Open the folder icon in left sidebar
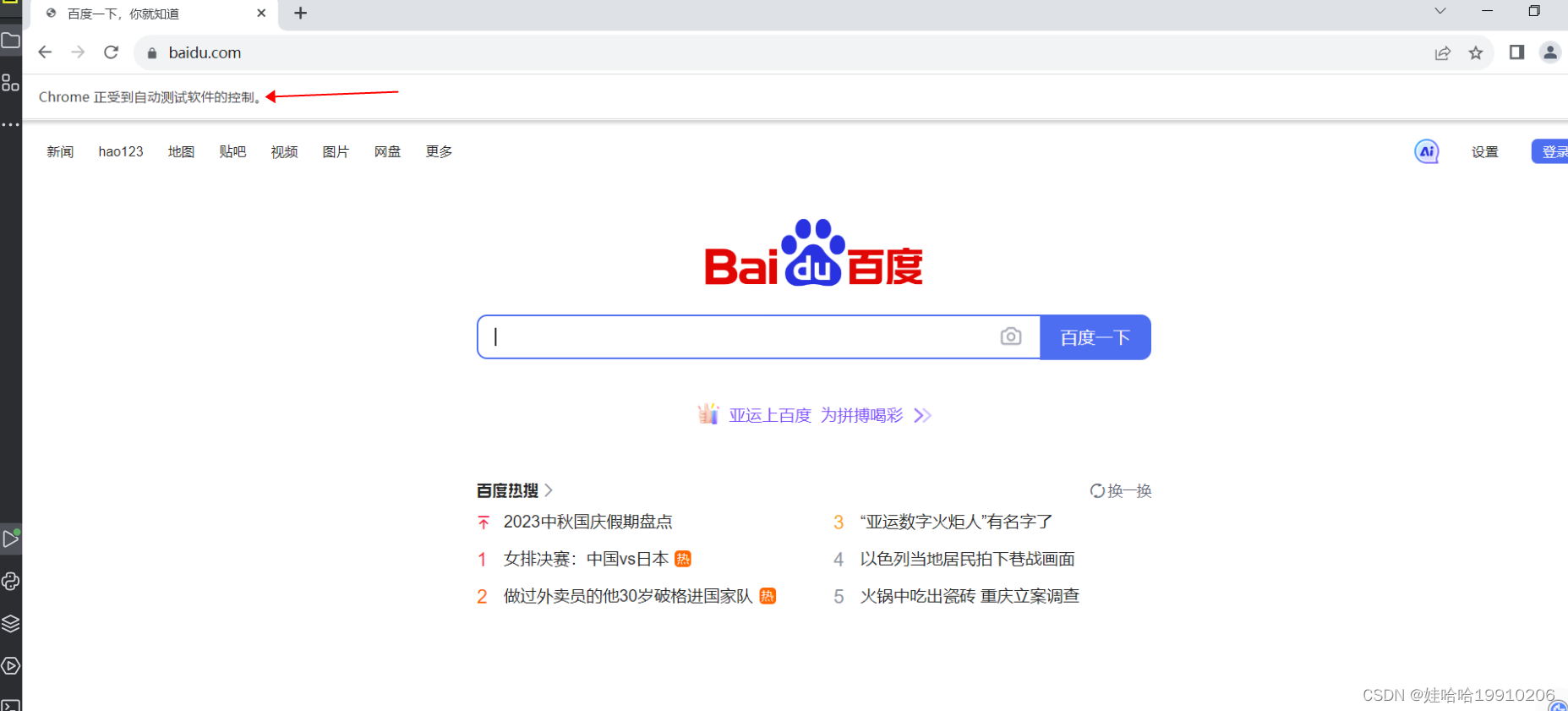Screen dimensions: 1568x711 10,40
